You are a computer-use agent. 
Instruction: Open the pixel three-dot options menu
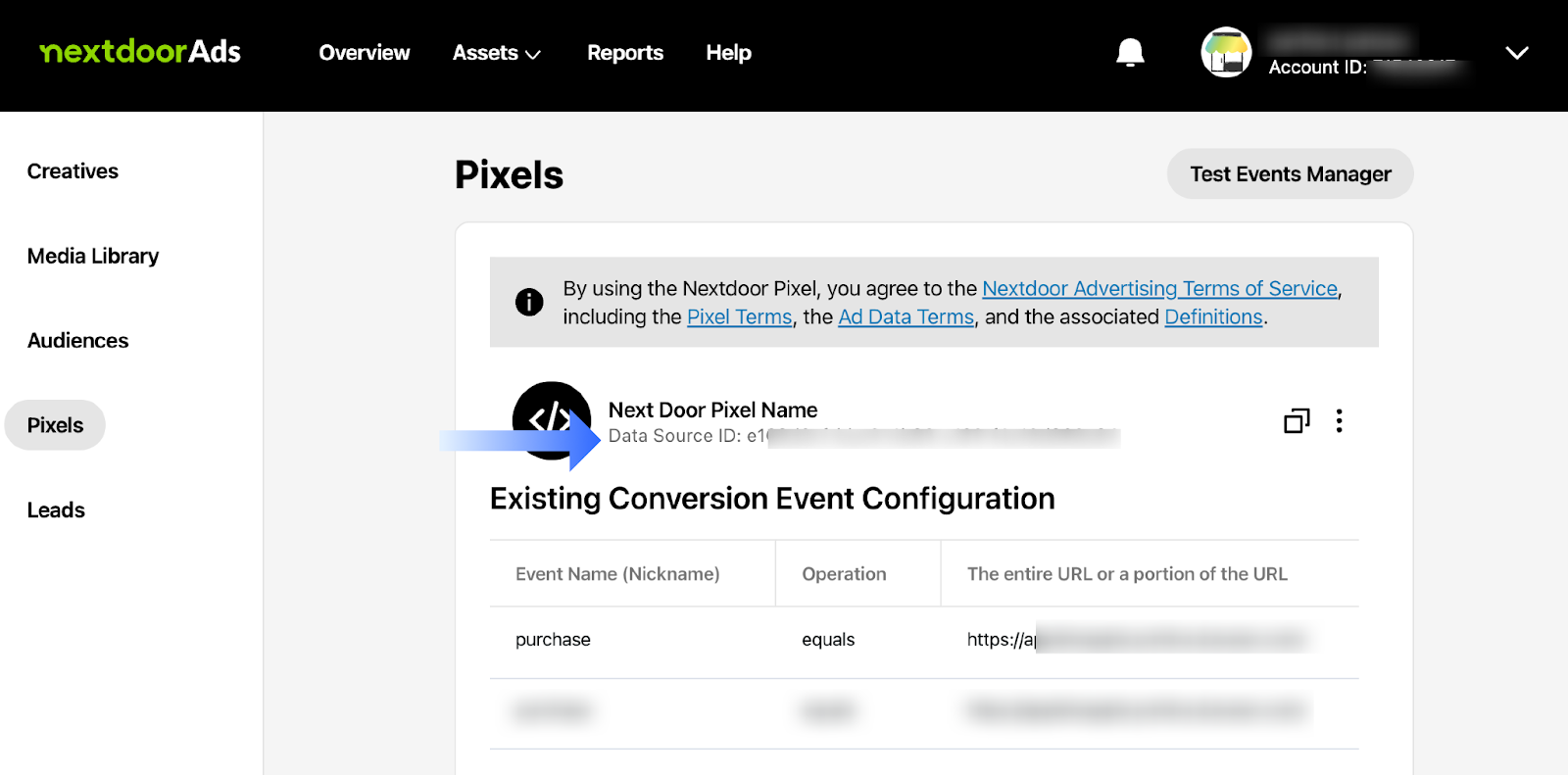[1339, 421]
